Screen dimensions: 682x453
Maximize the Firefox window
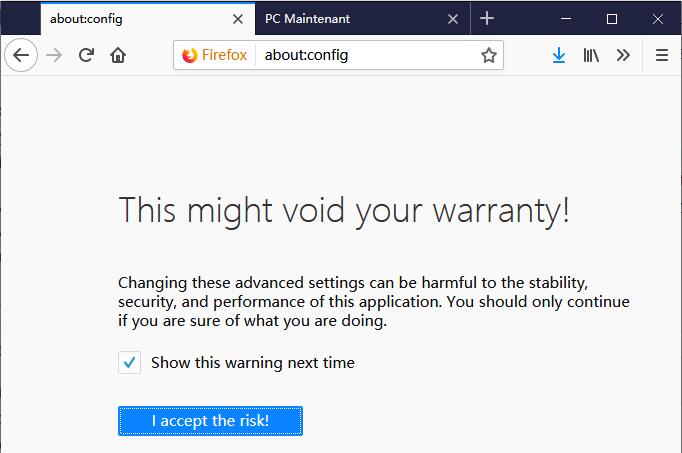click(612, 19)
